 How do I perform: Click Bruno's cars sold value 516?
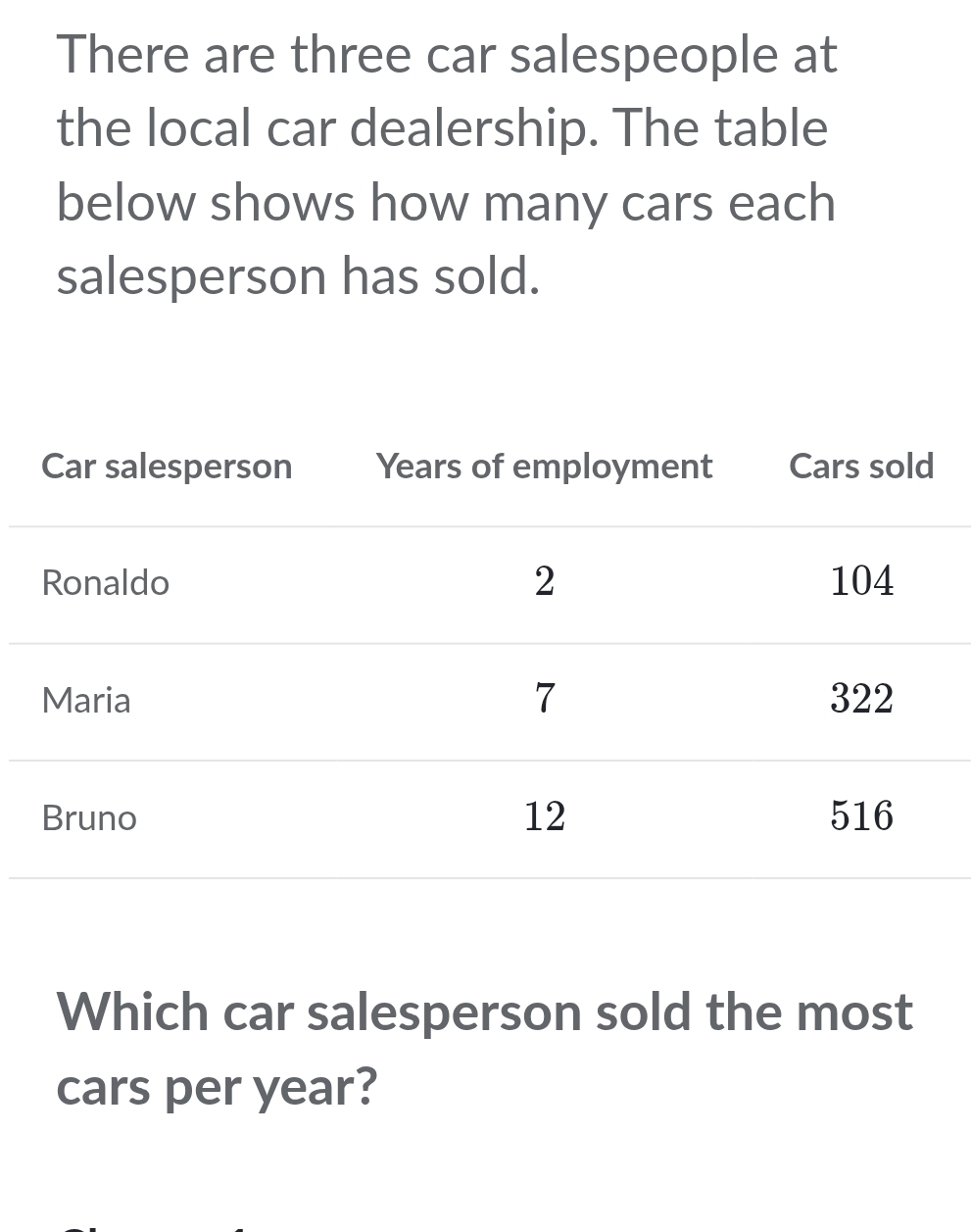coord(861,816)
